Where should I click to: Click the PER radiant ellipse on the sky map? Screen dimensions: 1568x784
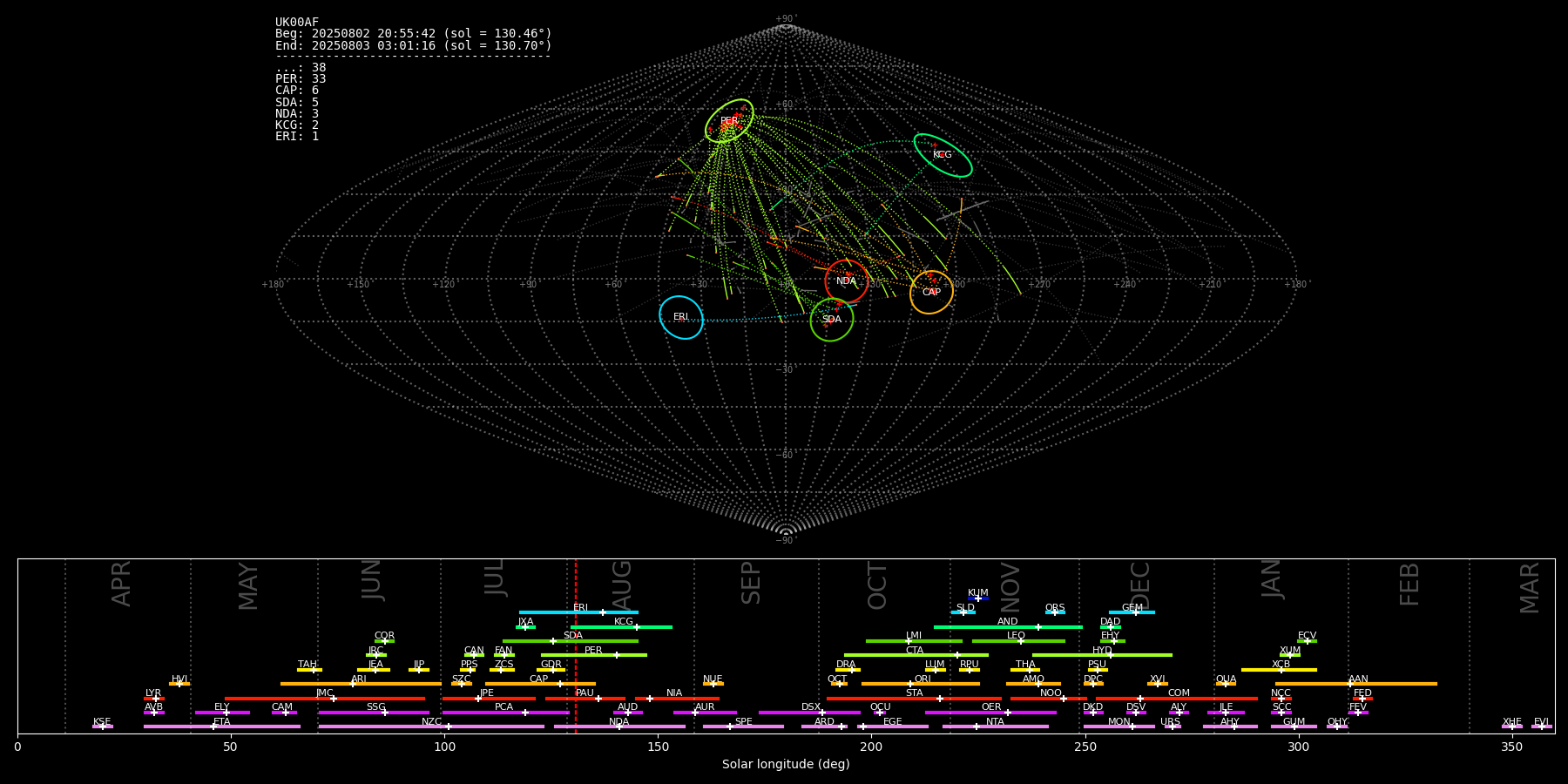coord(729,121)
